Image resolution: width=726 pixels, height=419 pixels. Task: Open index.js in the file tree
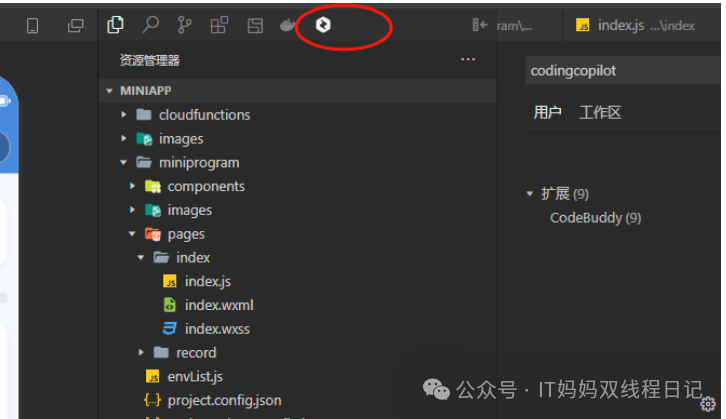pos(207,281)
